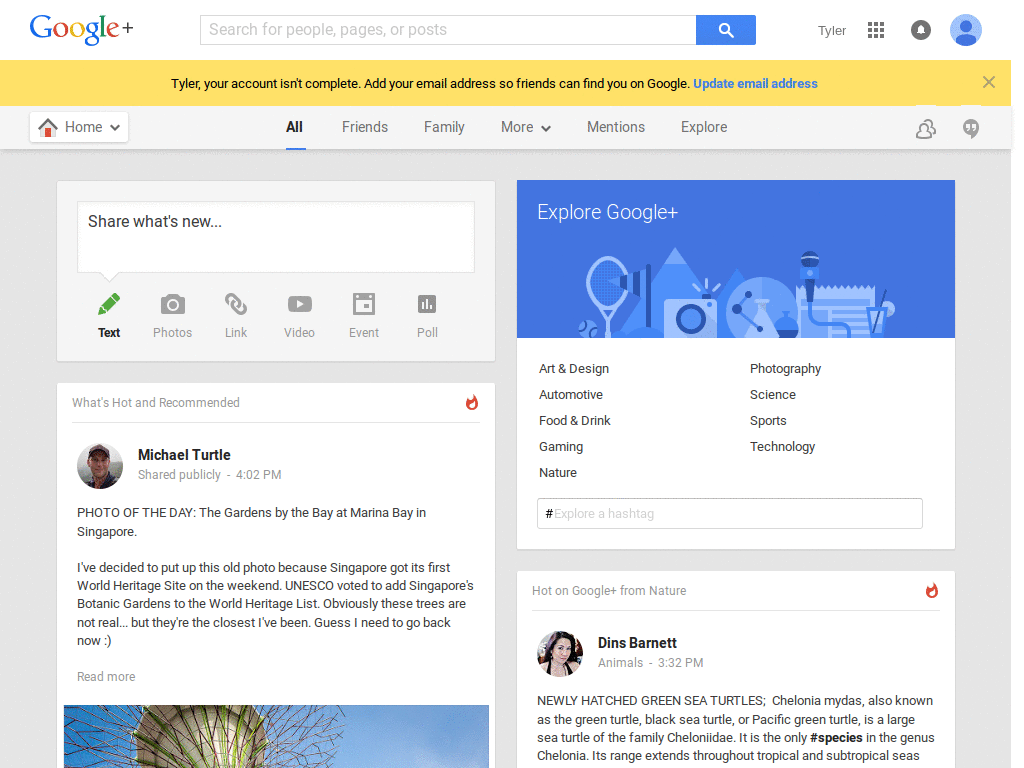Screen dimensions: 1024x768
Task: Click the Shared publicly label
Action: (179, 475)
